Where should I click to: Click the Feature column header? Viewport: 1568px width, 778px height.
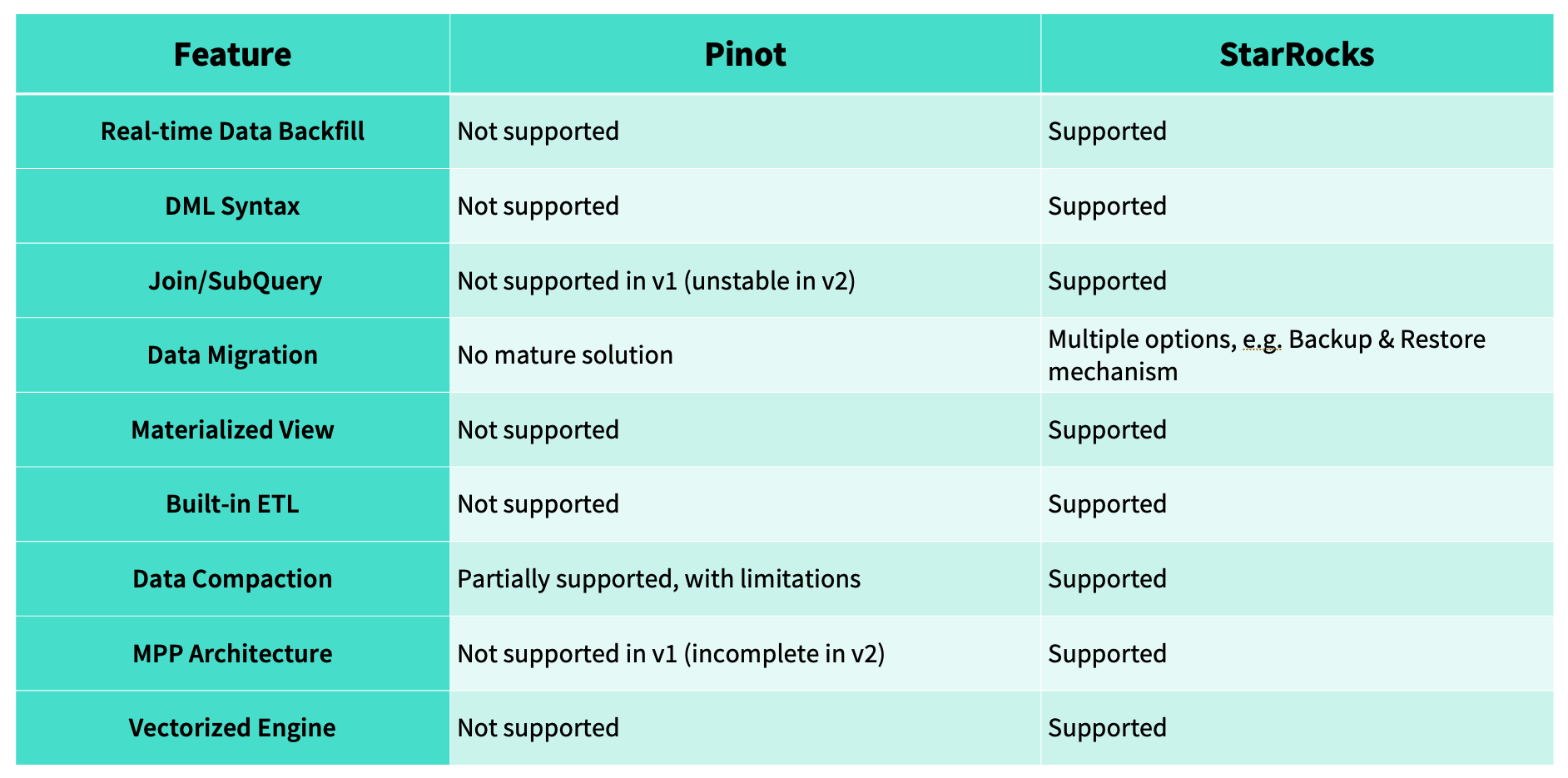click(232, 55)
